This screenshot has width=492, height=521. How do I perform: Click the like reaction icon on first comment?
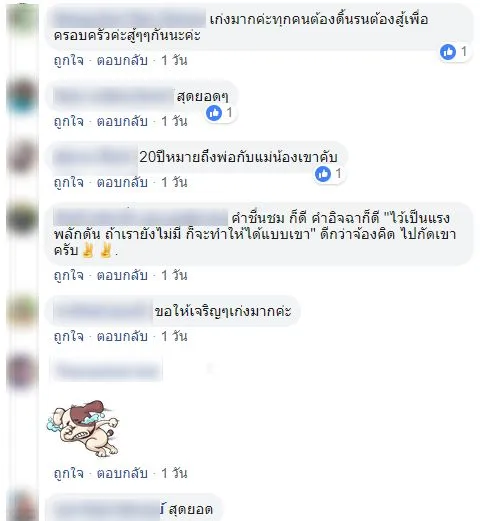click(x=448, y=52)
